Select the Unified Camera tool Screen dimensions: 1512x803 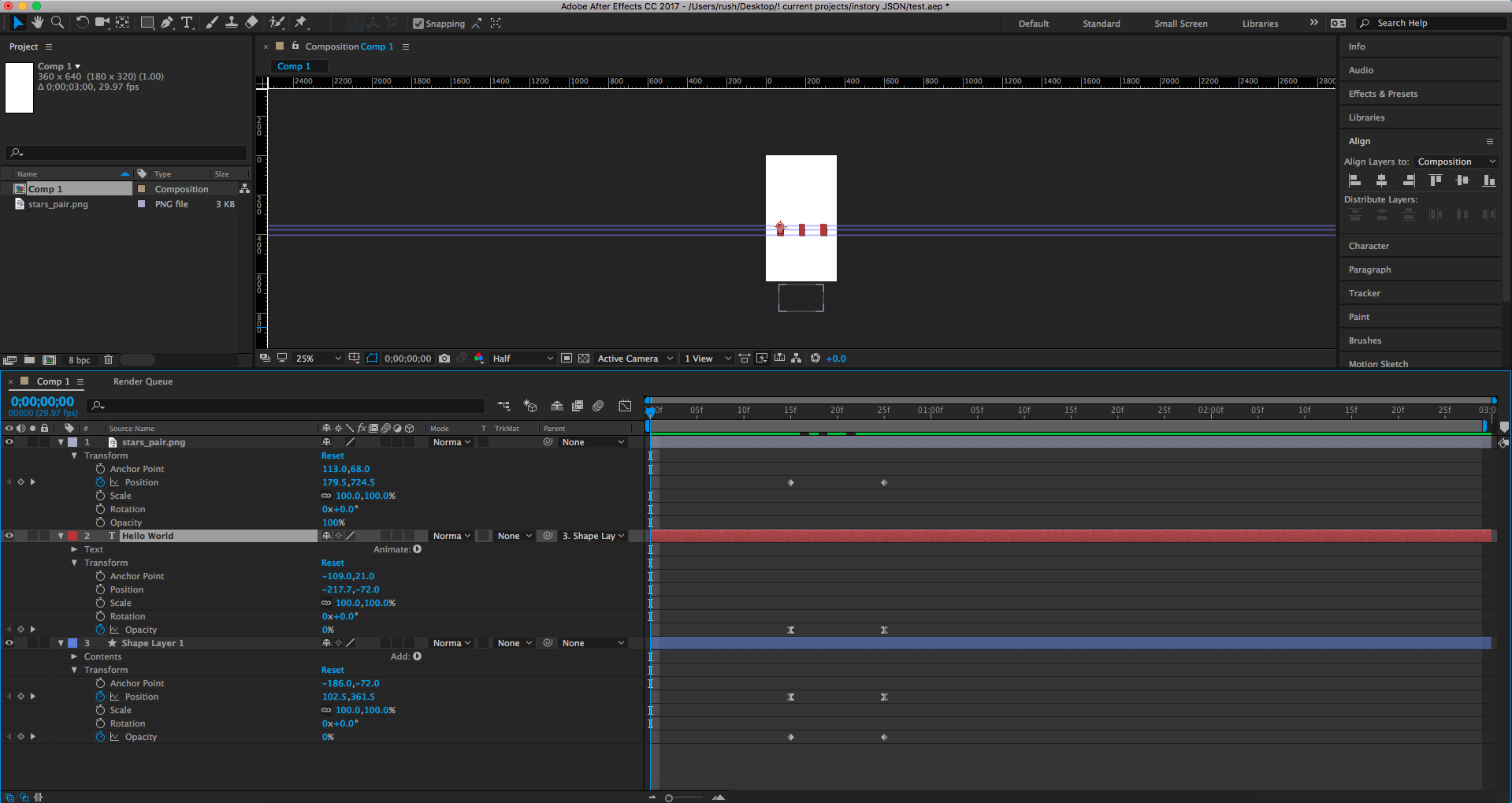coord(102,23)
